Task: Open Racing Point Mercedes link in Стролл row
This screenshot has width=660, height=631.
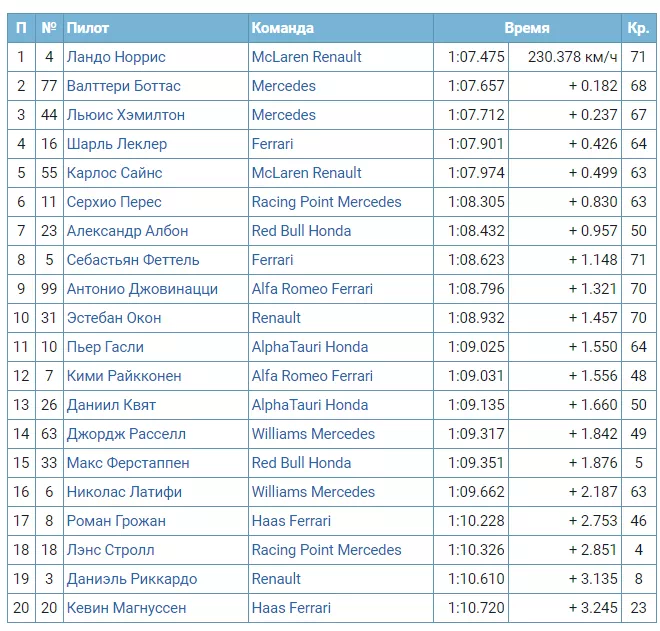Action: (x=327, y=550)
